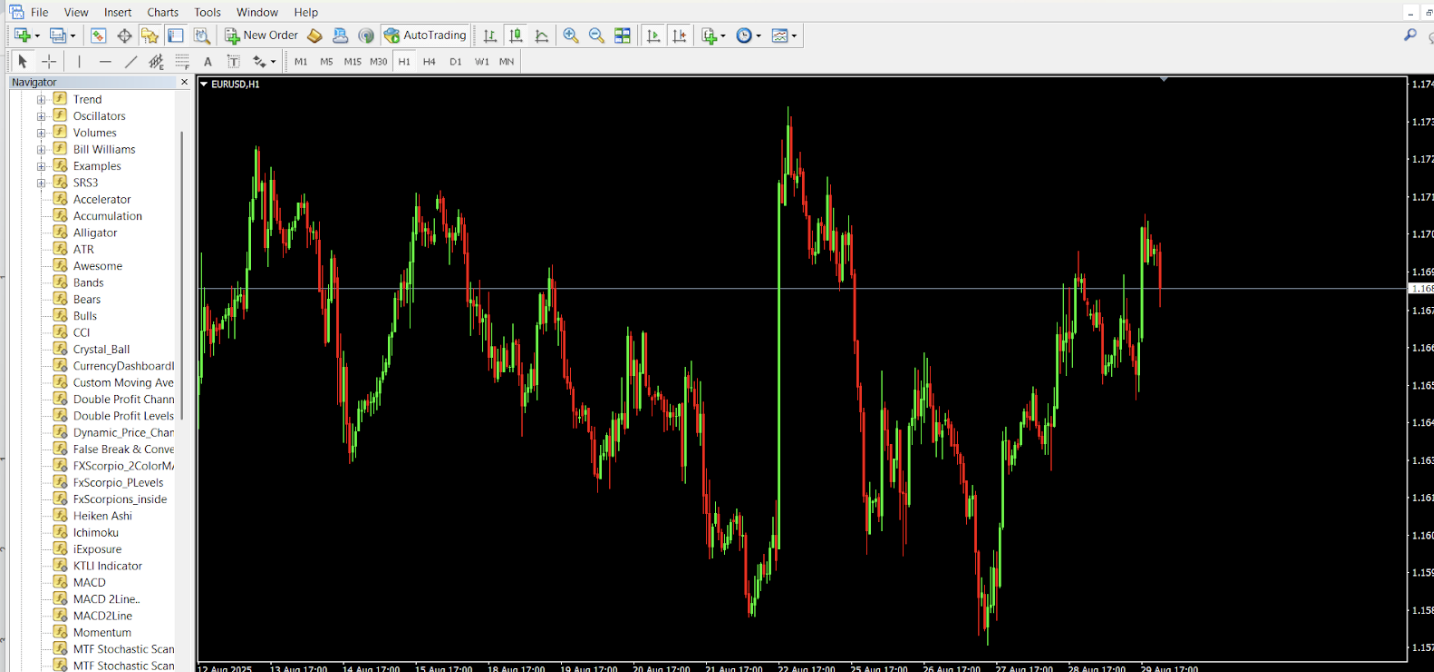The image size is (1434, 672).
Task: Open the chart Templates dropdown arrow
Action: pyautogui.click(x=795, y=36)
